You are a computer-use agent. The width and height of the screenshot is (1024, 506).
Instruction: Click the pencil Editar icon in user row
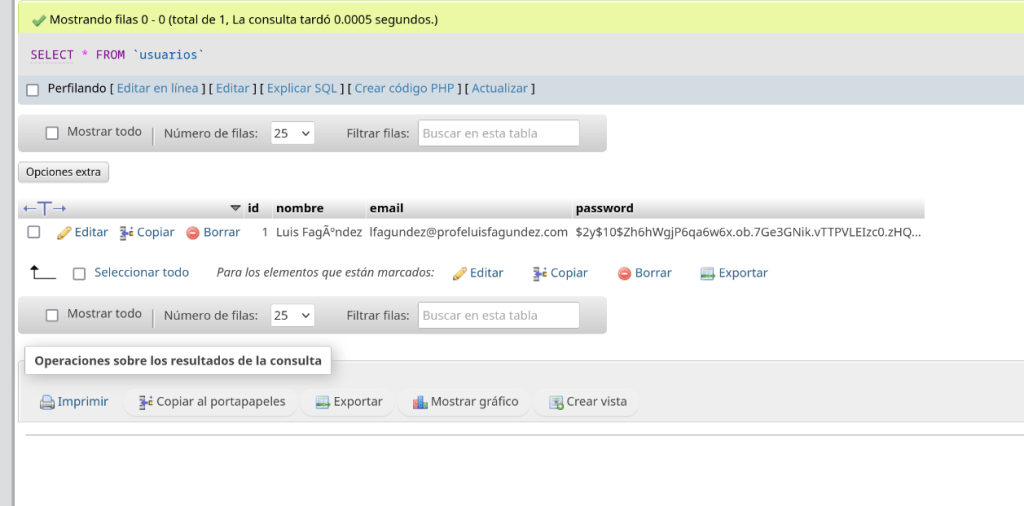[64, 232]
